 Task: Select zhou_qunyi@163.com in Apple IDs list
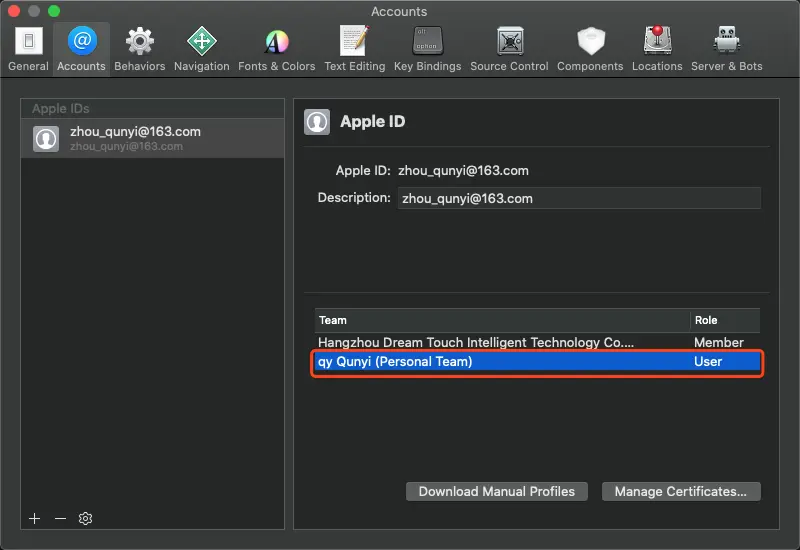click(x=153, y=138)
